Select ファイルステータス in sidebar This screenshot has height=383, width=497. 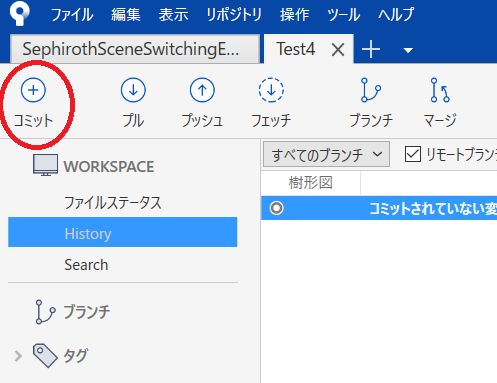click(113, 203)
